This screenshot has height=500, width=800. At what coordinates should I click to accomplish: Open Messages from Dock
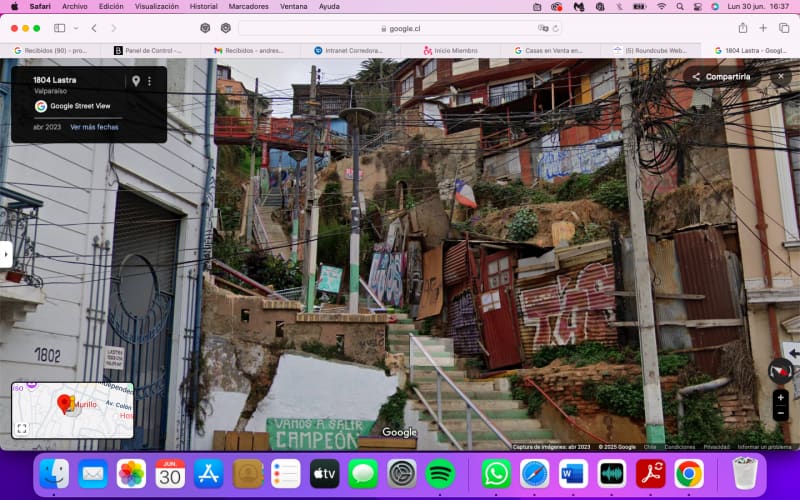coord(363,474)
